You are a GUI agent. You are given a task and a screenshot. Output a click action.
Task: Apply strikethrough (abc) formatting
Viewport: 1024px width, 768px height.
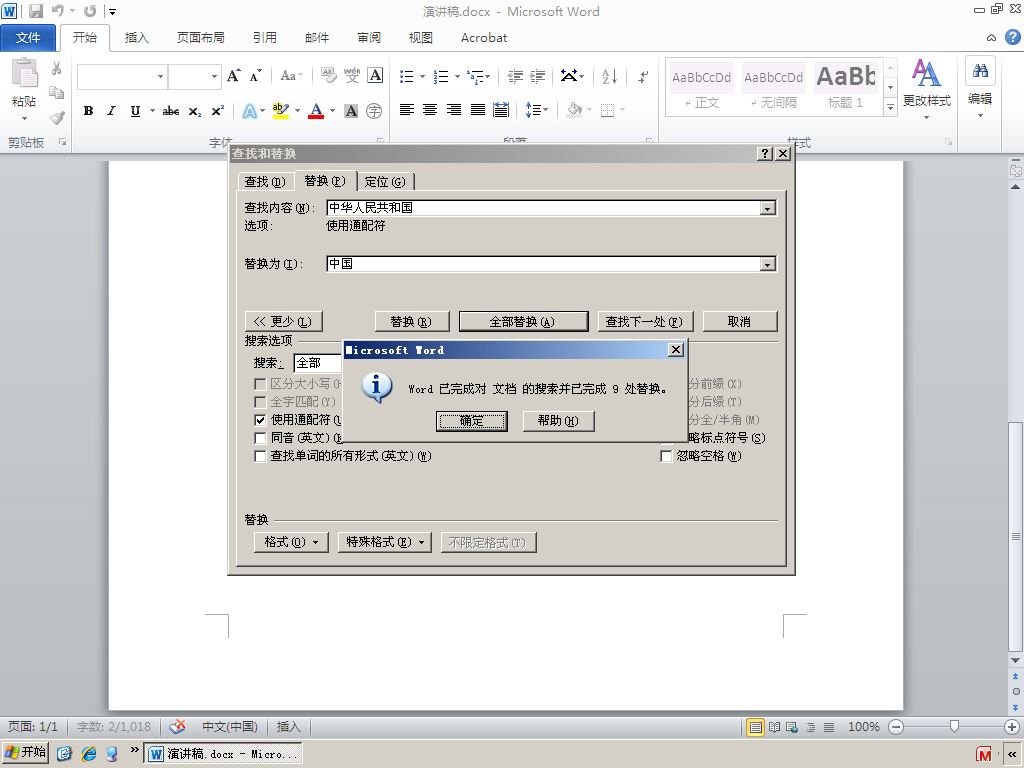point(170,111)
